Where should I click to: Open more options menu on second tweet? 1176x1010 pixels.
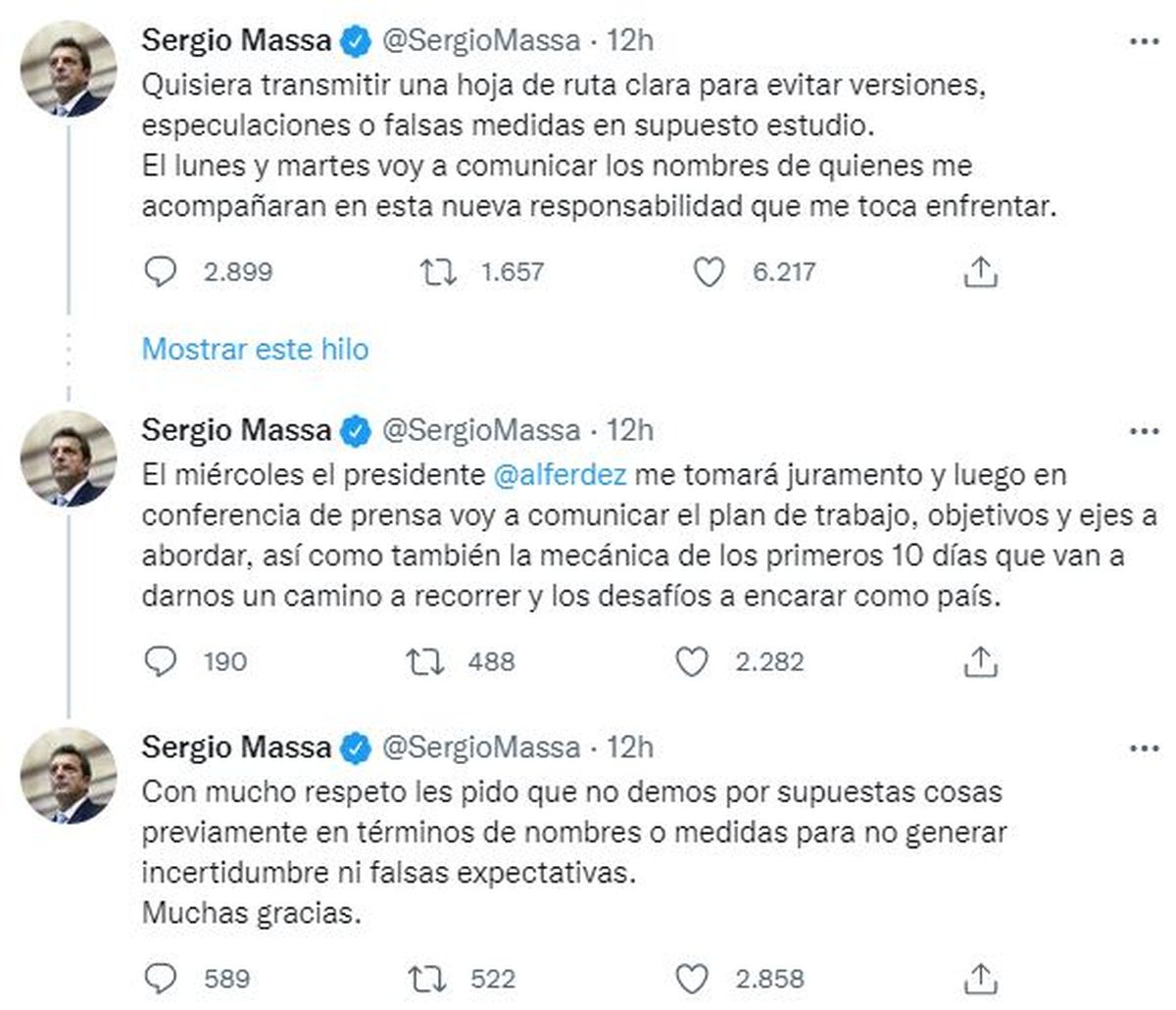point(1144,431)
